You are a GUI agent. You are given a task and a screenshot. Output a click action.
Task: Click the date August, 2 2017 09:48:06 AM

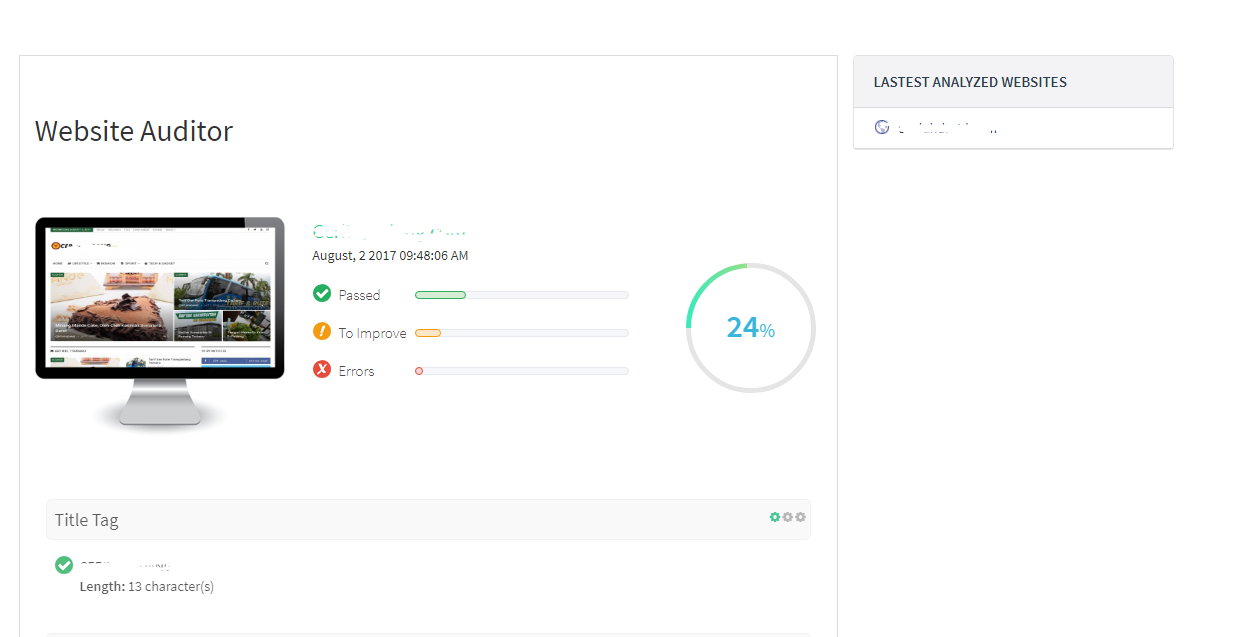tap(390, 256)
